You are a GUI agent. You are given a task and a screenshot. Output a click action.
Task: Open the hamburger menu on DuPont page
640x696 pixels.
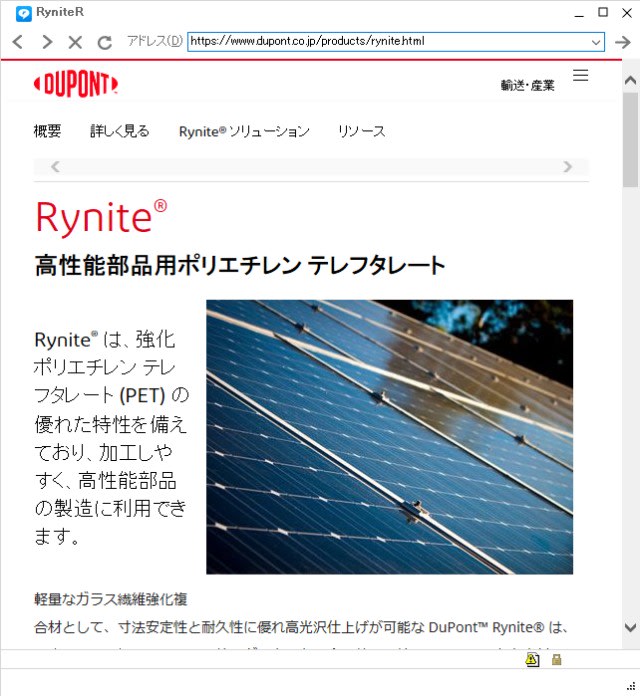click(x=580, y=75)
